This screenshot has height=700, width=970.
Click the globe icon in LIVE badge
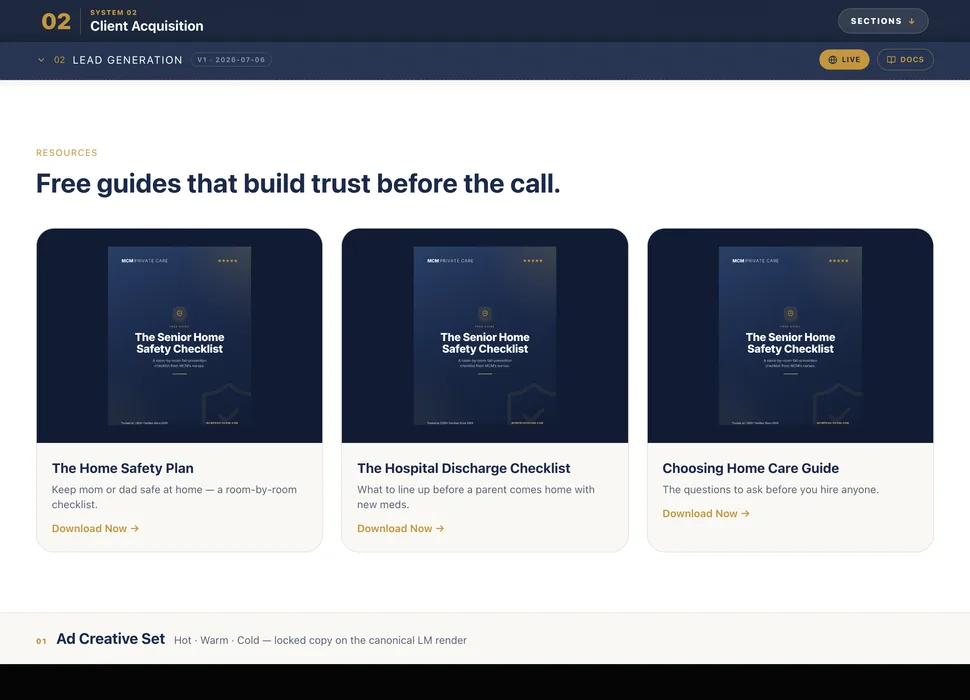[833, 60]
